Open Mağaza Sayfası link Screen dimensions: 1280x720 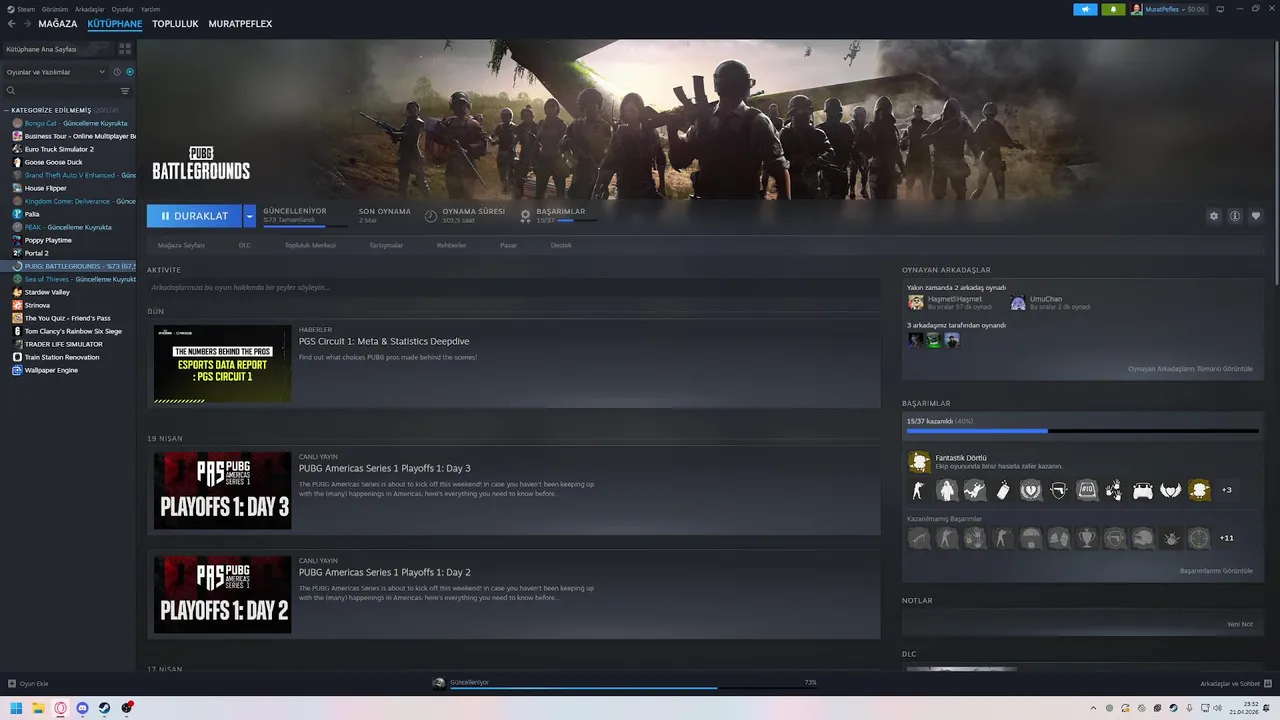(x=181, y=245)
